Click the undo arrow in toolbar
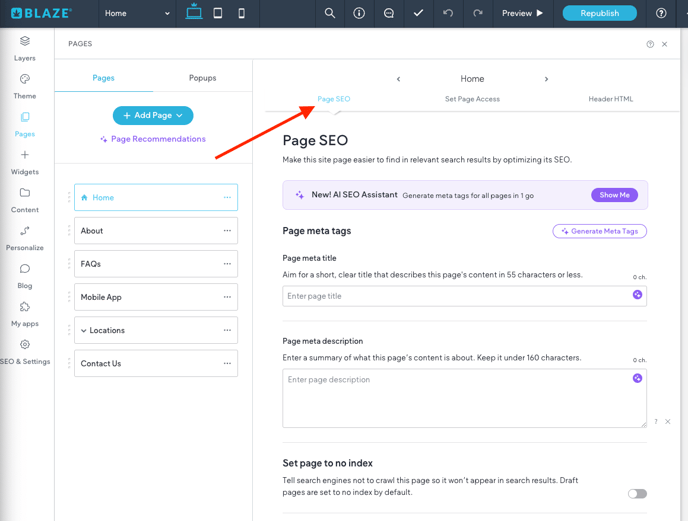 tap(448, 13)
